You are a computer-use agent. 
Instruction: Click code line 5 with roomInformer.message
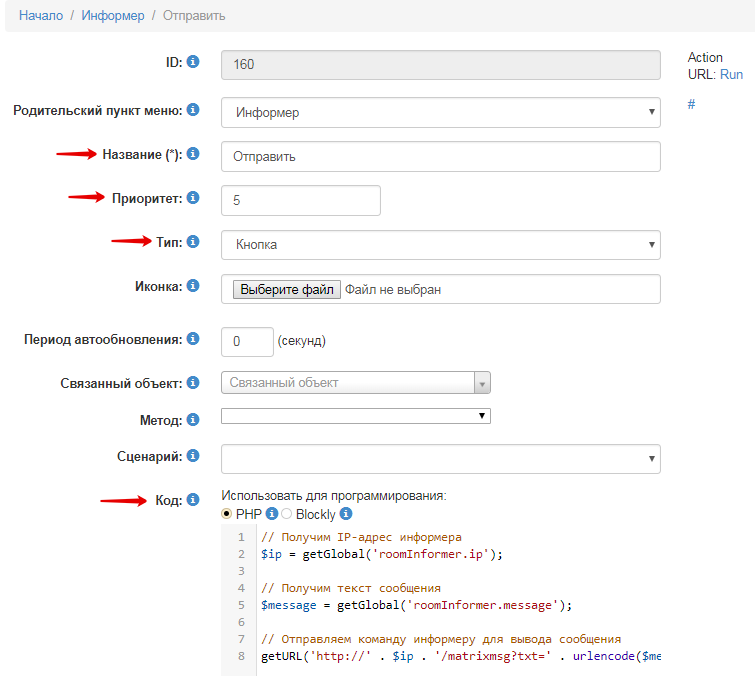click(417, 605)
